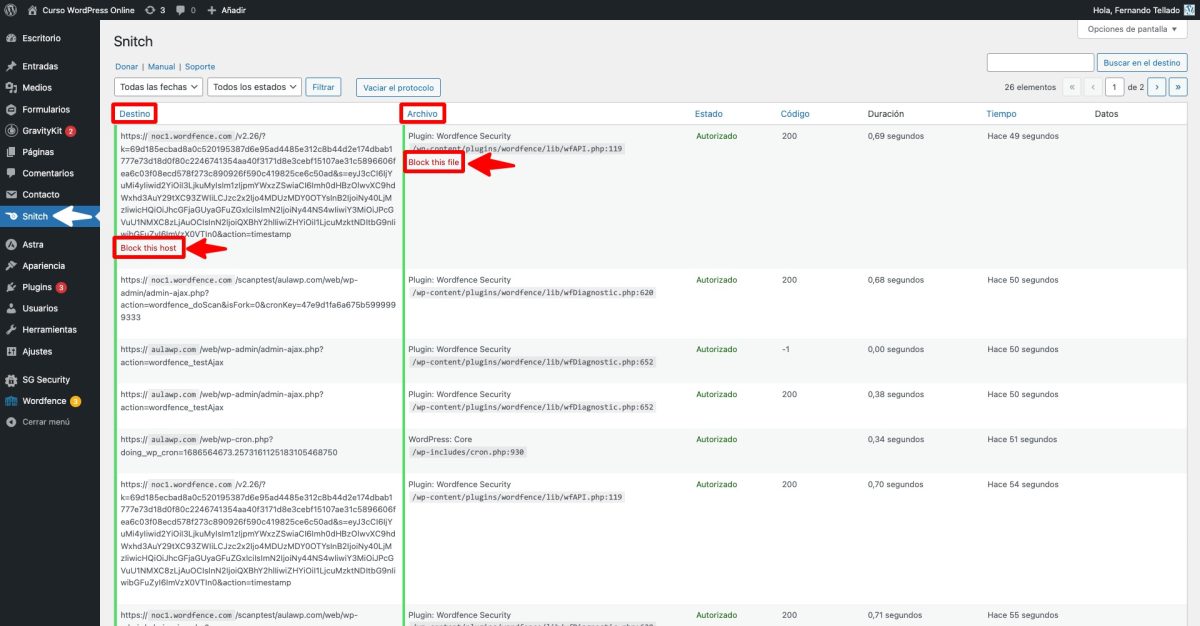The width and height of the screenshot is (1200, 626).
Task: Expand Opciones de pantalla panel
Action: (x=1132, y=29)
